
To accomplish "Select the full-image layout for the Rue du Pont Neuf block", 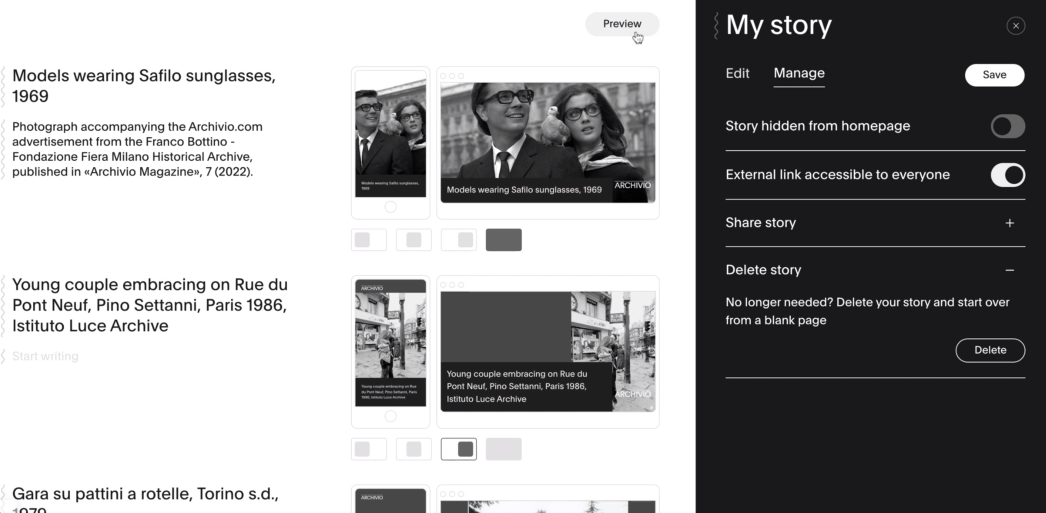I will [504, 449].
